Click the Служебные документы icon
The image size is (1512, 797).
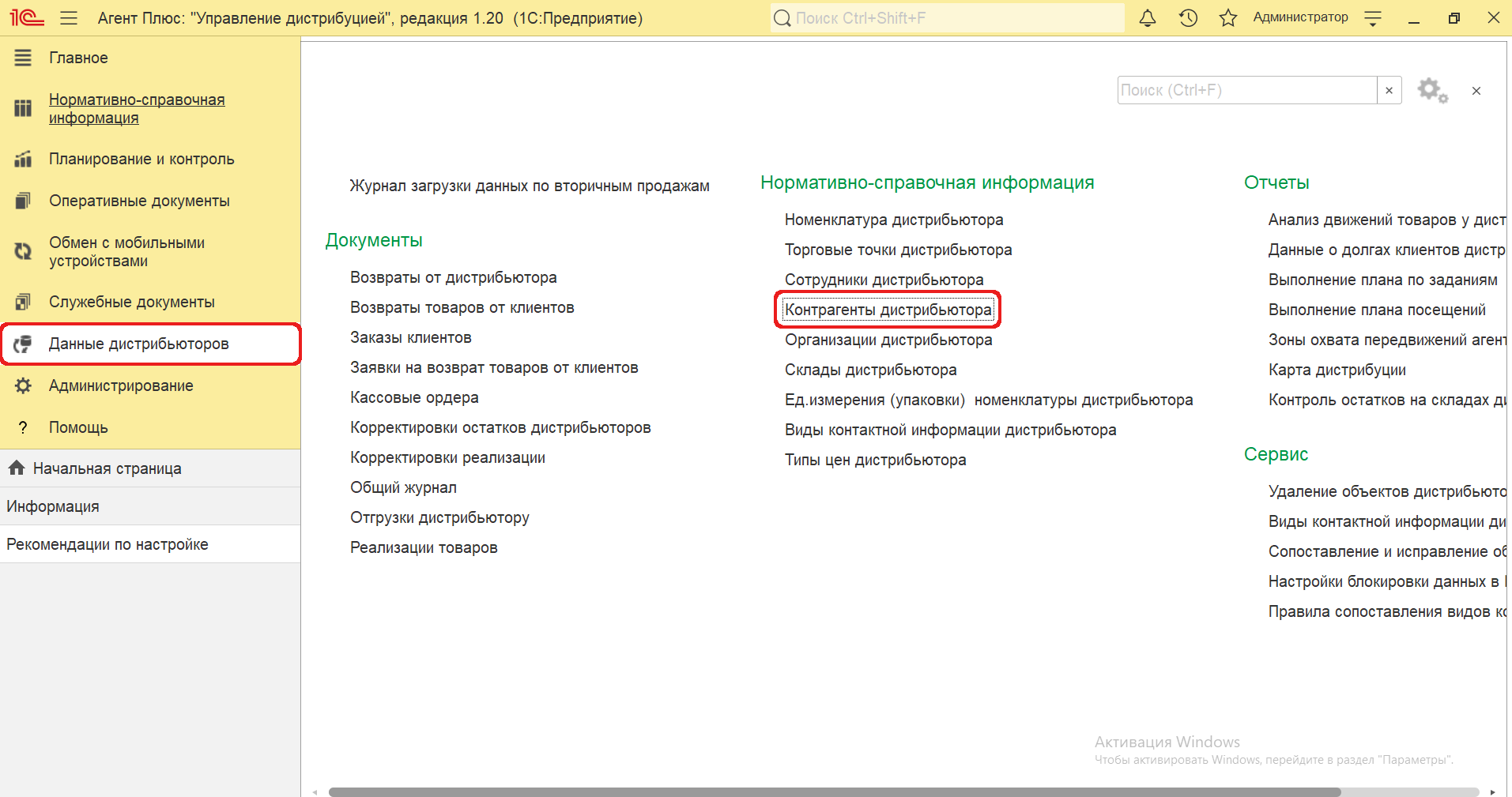[x=23, y=302]
